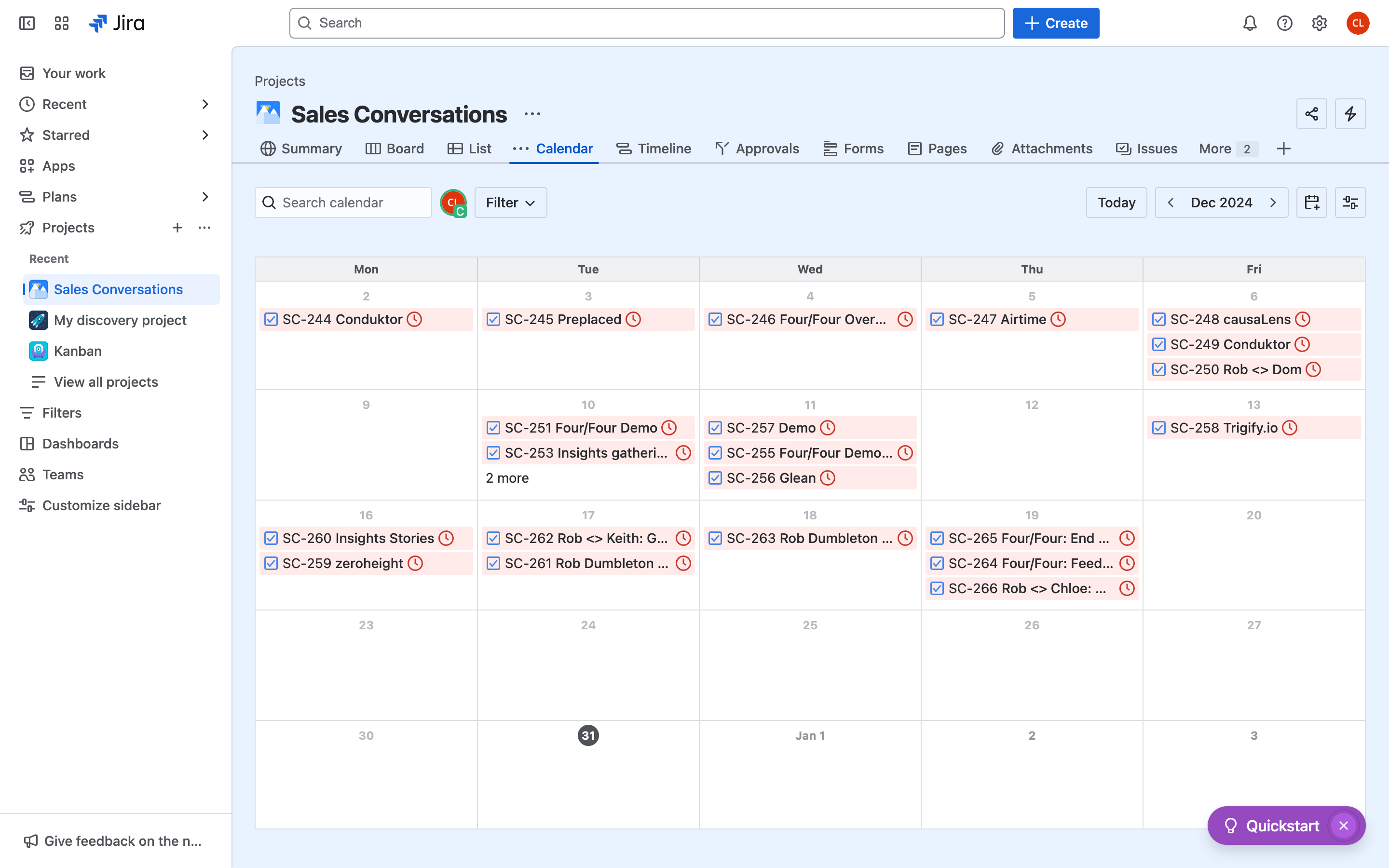Switch to the Board tab
This screenshot has height=868, width=1389.
(x=395, y=149)
